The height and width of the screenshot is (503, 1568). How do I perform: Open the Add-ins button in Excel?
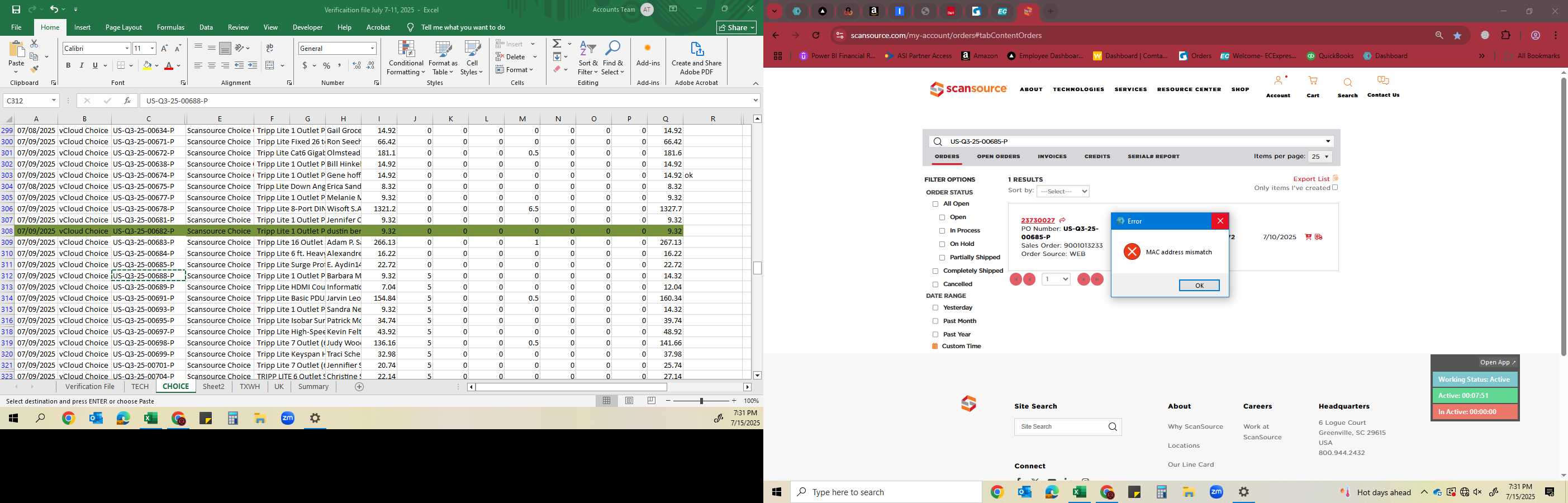[x=648, y=54]
